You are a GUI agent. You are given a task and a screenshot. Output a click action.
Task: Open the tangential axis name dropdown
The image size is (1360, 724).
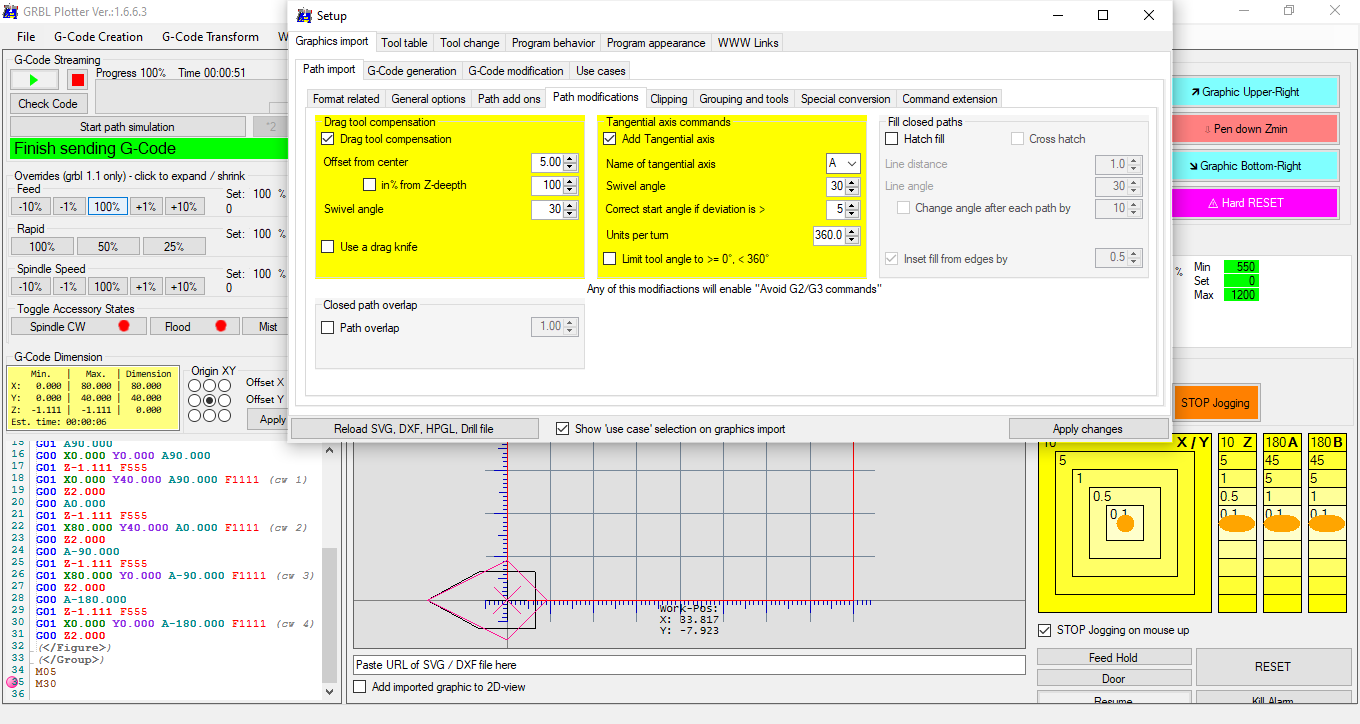point(843,163)
